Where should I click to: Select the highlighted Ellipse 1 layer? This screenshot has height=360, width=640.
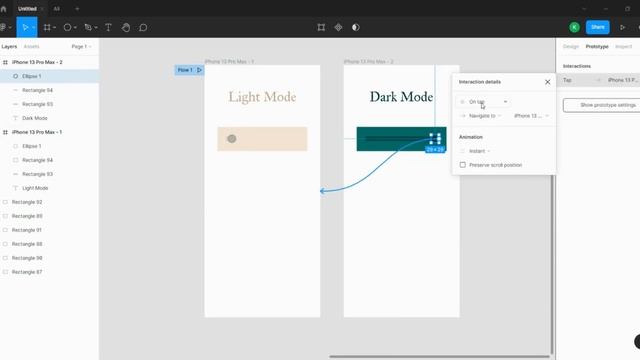click(49, 76)
